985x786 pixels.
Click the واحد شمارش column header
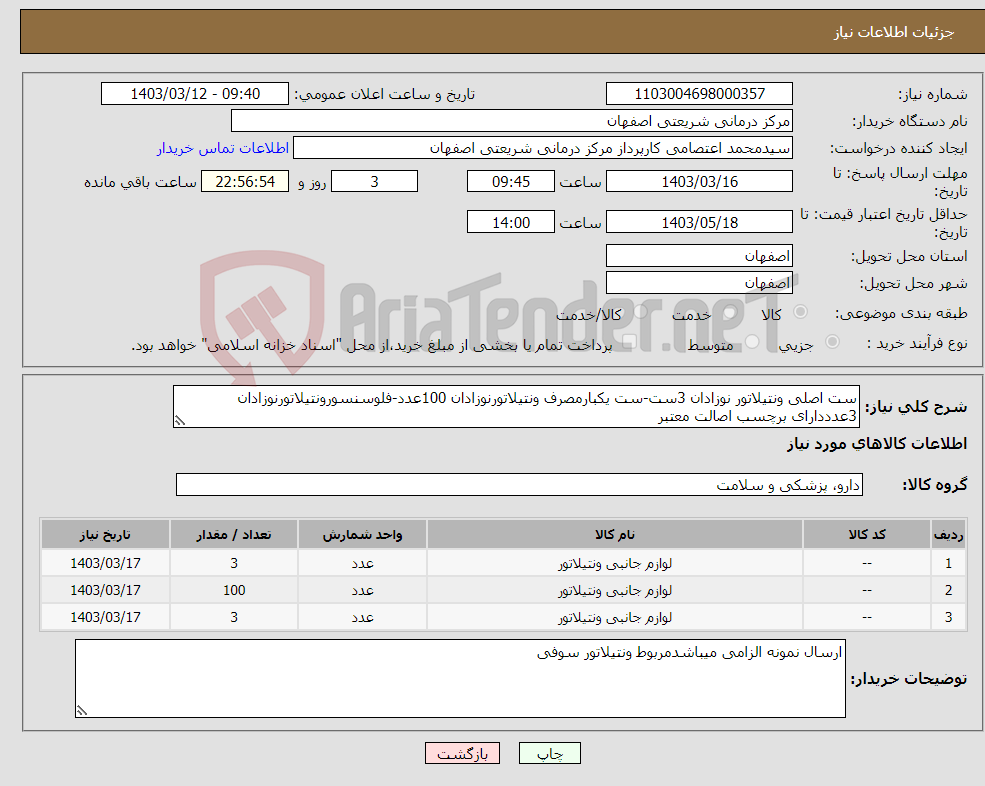tap(362, 534)
